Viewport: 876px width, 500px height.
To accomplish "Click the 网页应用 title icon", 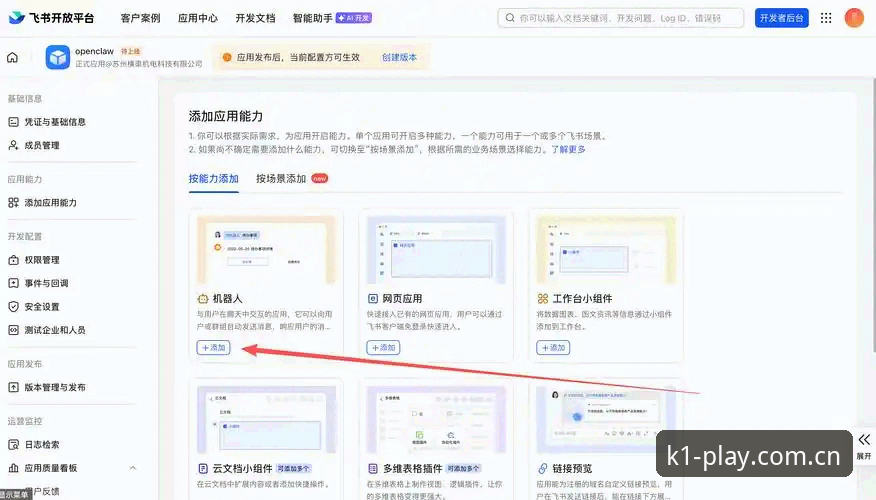I will coord(373,299).
